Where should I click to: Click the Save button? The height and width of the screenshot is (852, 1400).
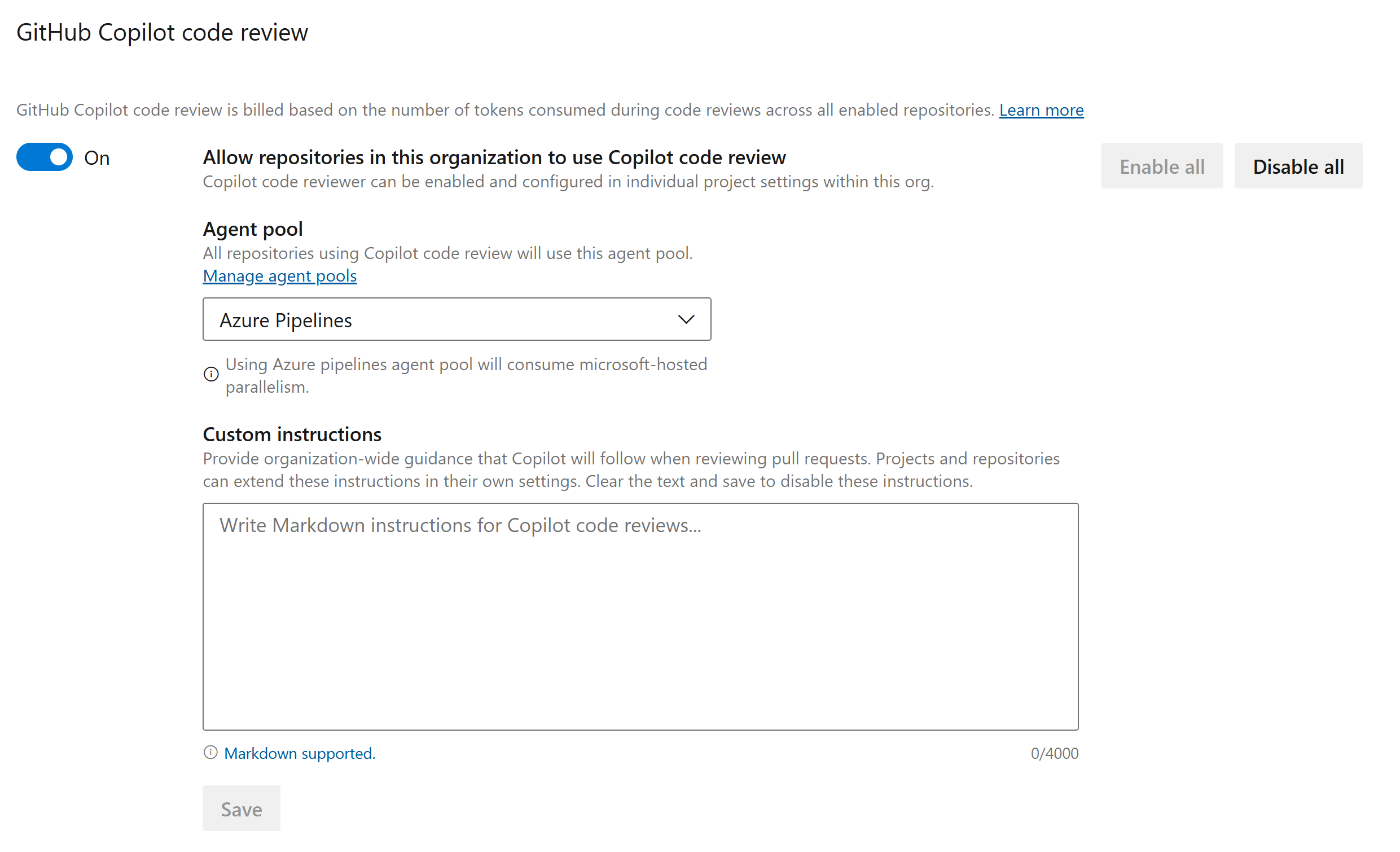pos(242,808)
